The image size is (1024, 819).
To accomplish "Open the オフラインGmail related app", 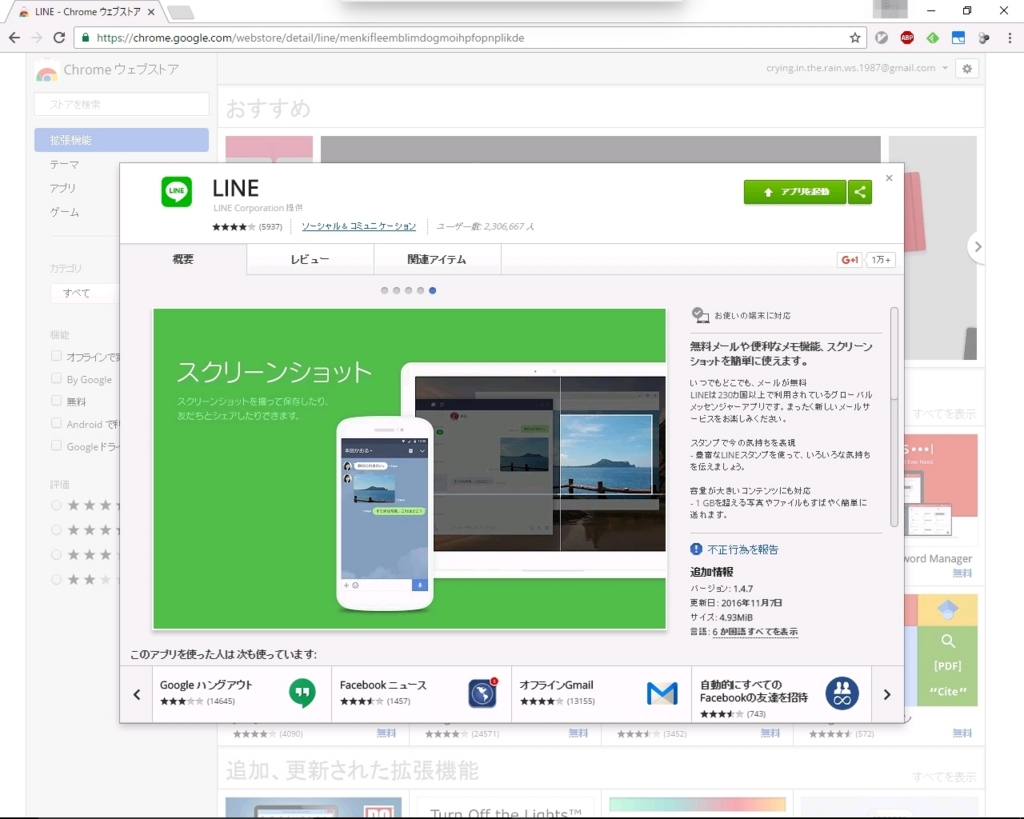I will click(601, 694).
